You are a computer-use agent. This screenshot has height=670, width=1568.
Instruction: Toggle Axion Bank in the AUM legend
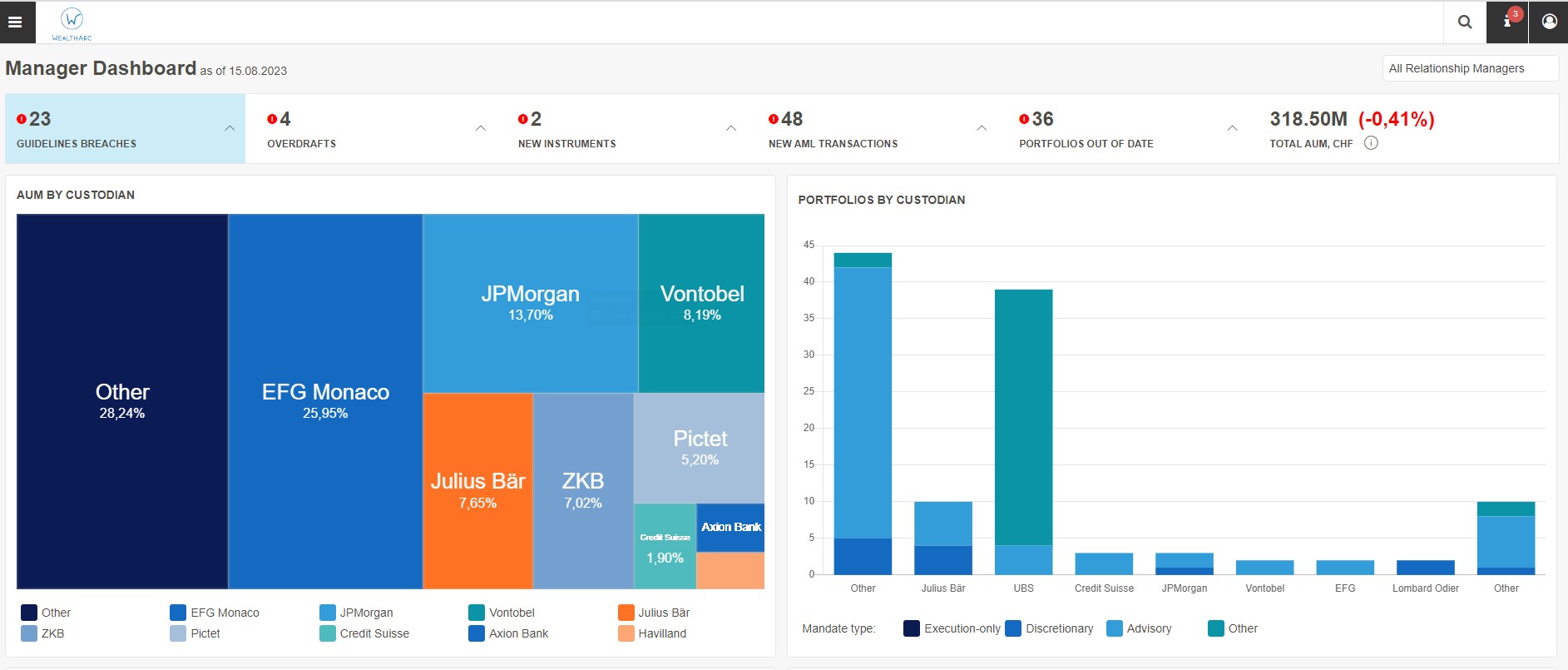(x=508, y=633)
